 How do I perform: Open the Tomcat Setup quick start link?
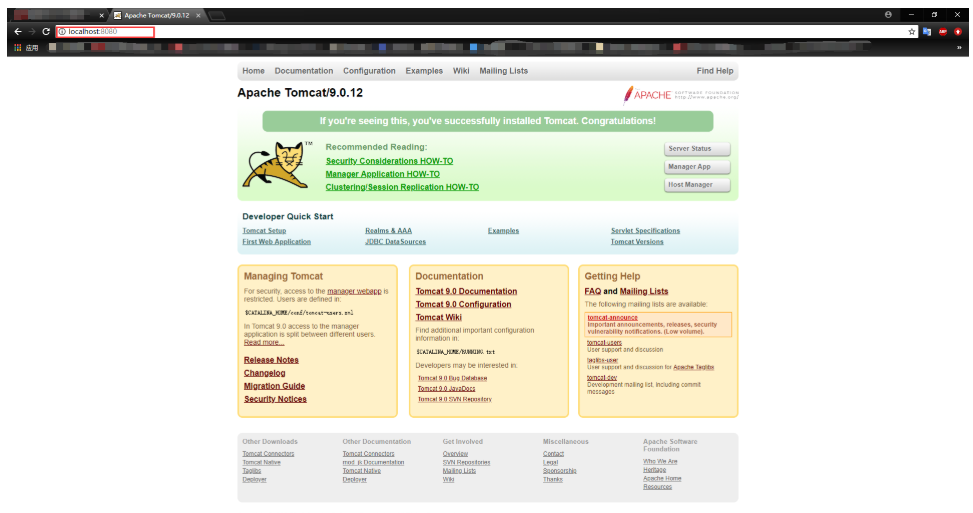click(264, 231)
